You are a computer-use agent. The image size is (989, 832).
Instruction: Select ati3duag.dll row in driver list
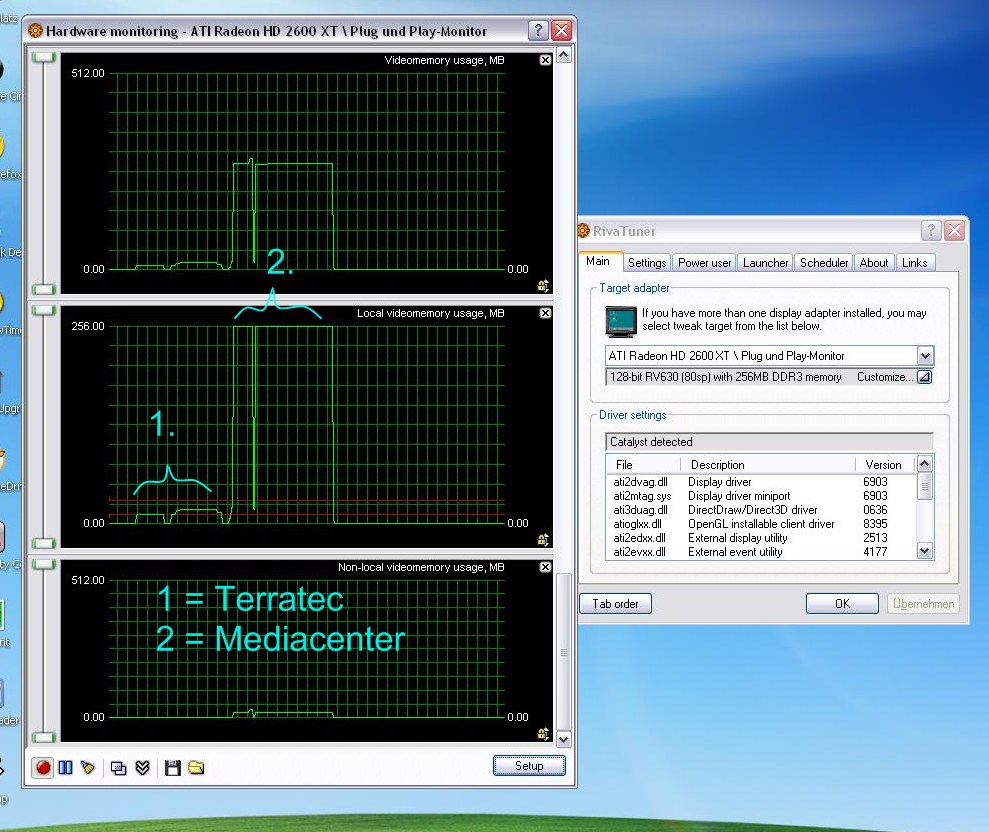[761, 510]
